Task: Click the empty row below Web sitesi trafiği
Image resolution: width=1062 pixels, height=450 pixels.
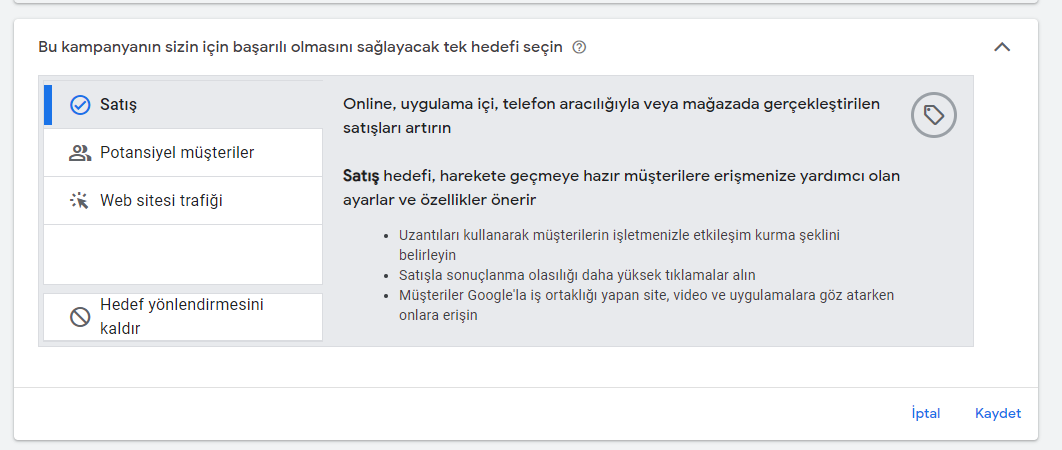Action: pyautogui.click(x=183, y=254)
